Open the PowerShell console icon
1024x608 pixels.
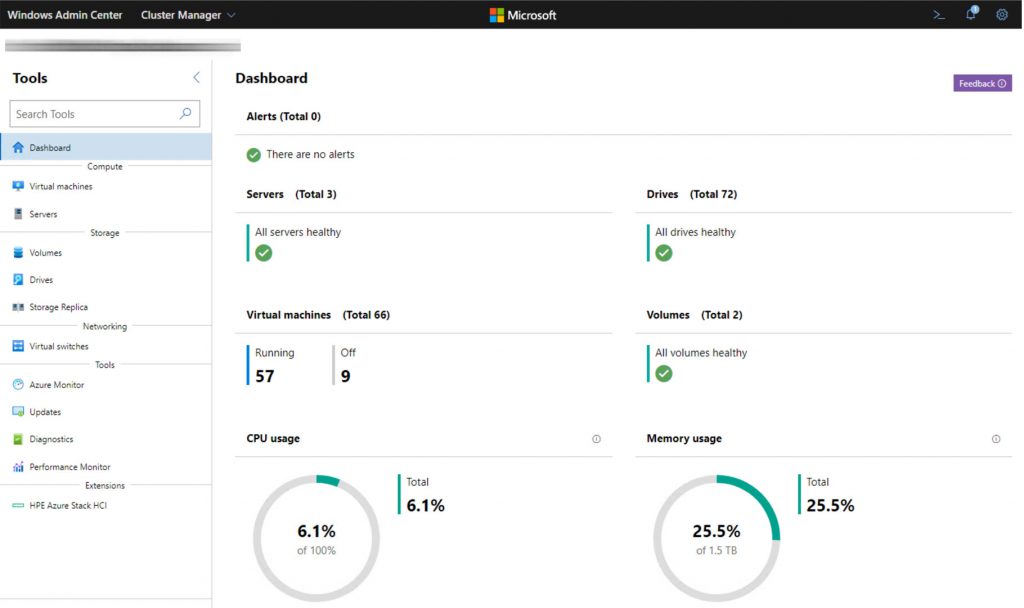click(x=939, y=14)
